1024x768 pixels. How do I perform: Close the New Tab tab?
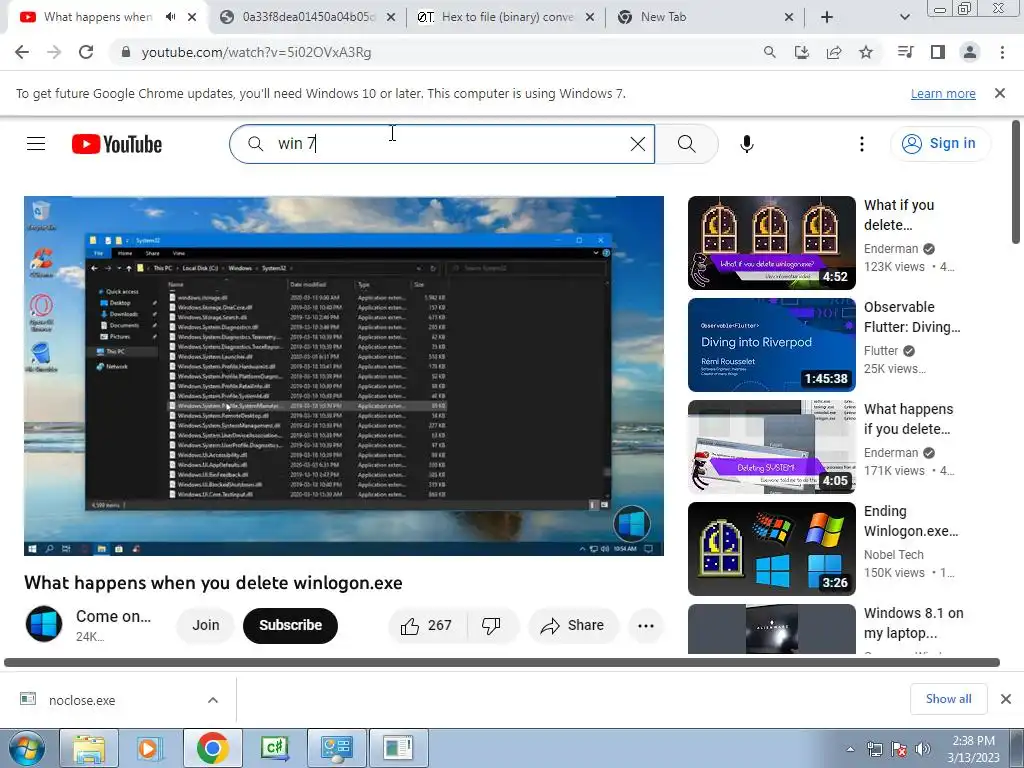(789, 18)
